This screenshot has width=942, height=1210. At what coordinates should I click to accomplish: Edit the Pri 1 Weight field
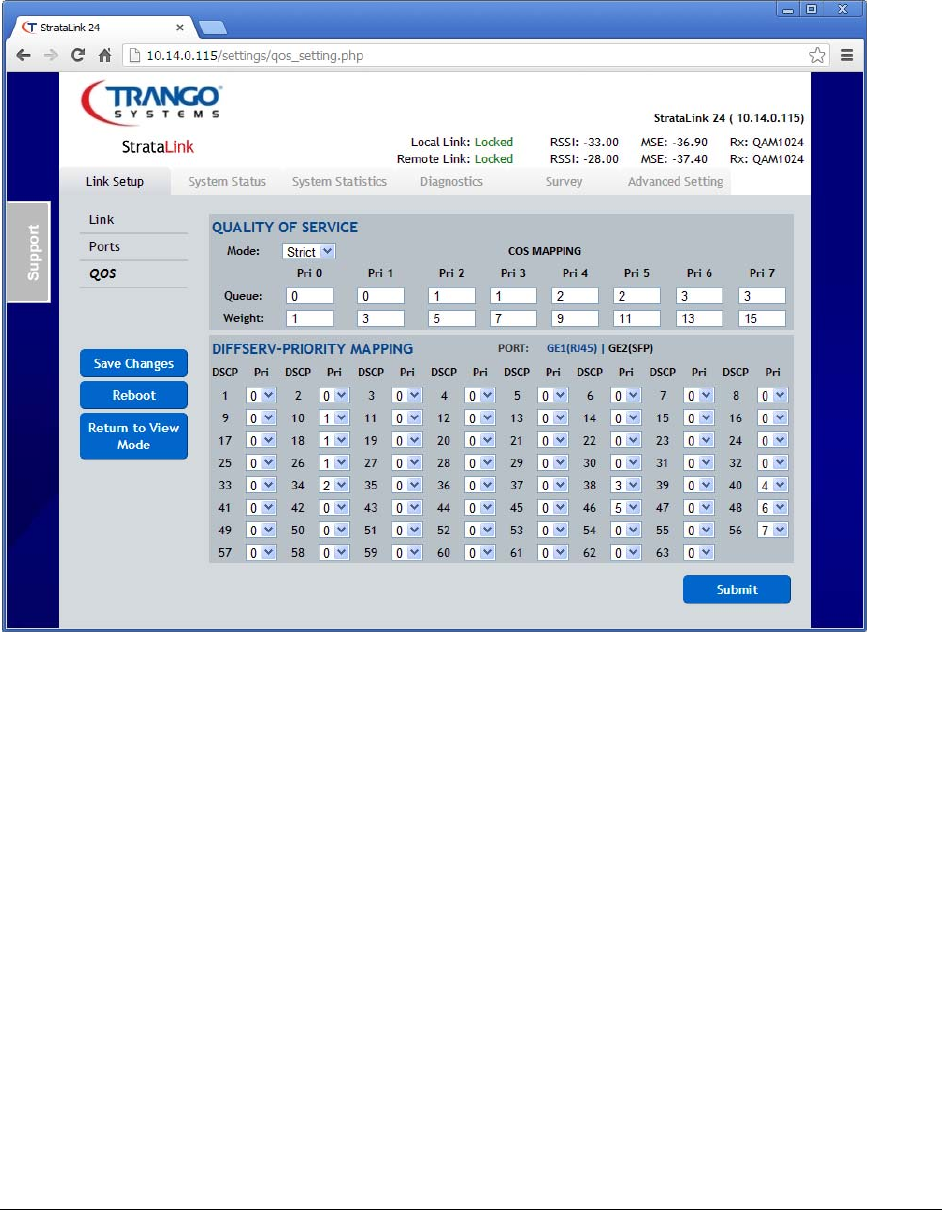coord(381,318)
